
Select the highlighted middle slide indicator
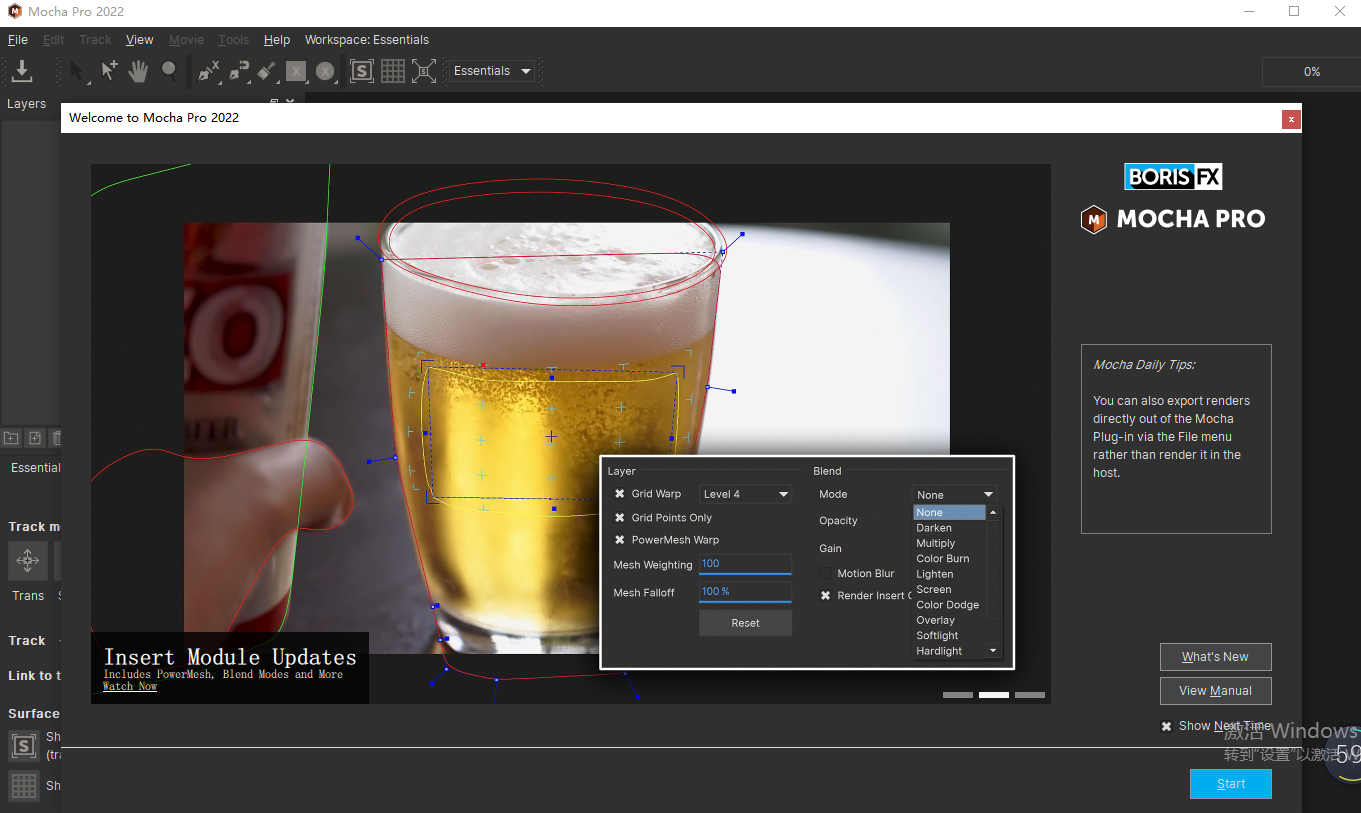[x=994, y=695]
